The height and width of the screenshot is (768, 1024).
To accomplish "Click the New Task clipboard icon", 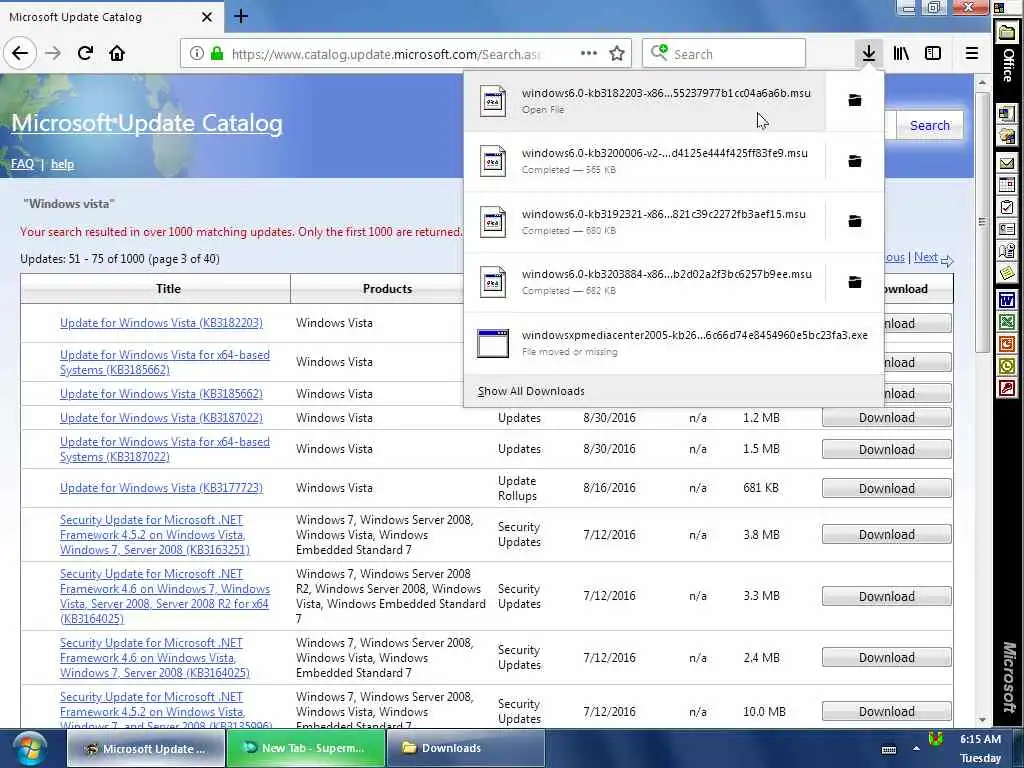I will (1006, 207).
